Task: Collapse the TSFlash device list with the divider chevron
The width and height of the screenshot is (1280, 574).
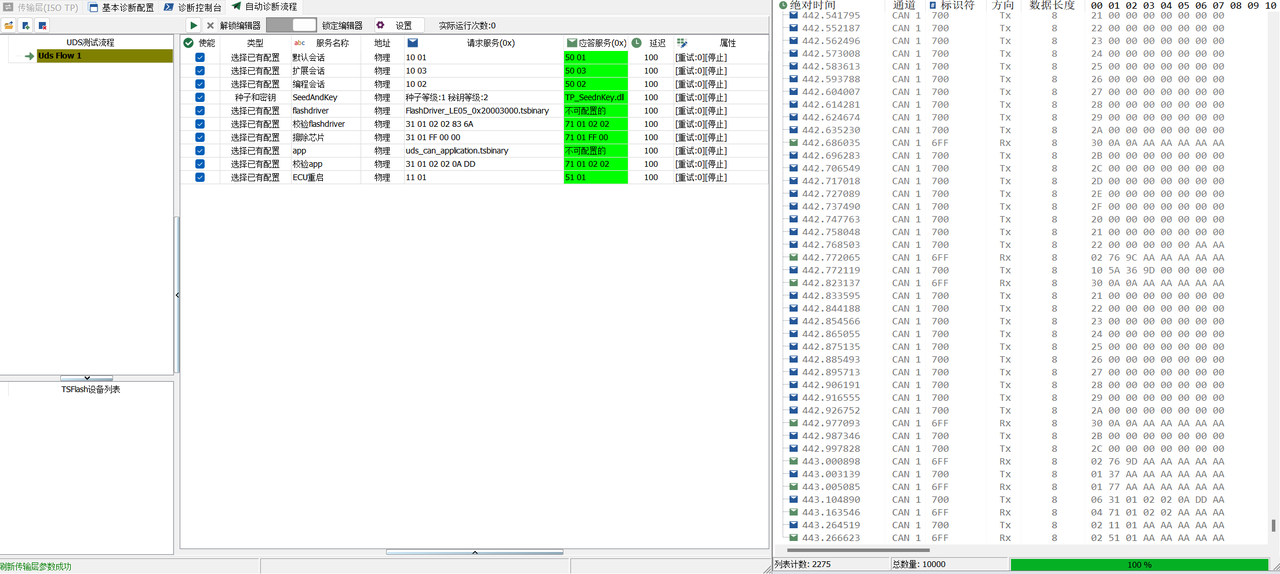Action: click(87, 378)
